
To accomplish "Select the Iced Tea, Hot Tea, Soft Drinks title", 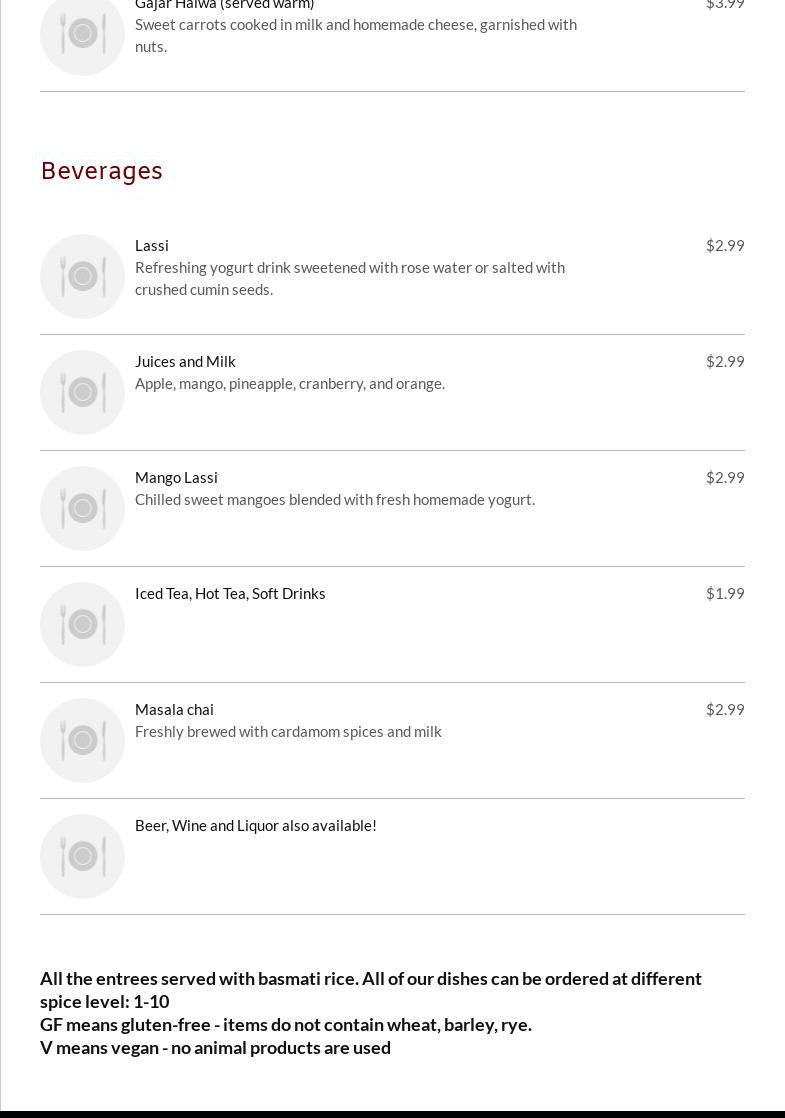I will tap(230, 593).
